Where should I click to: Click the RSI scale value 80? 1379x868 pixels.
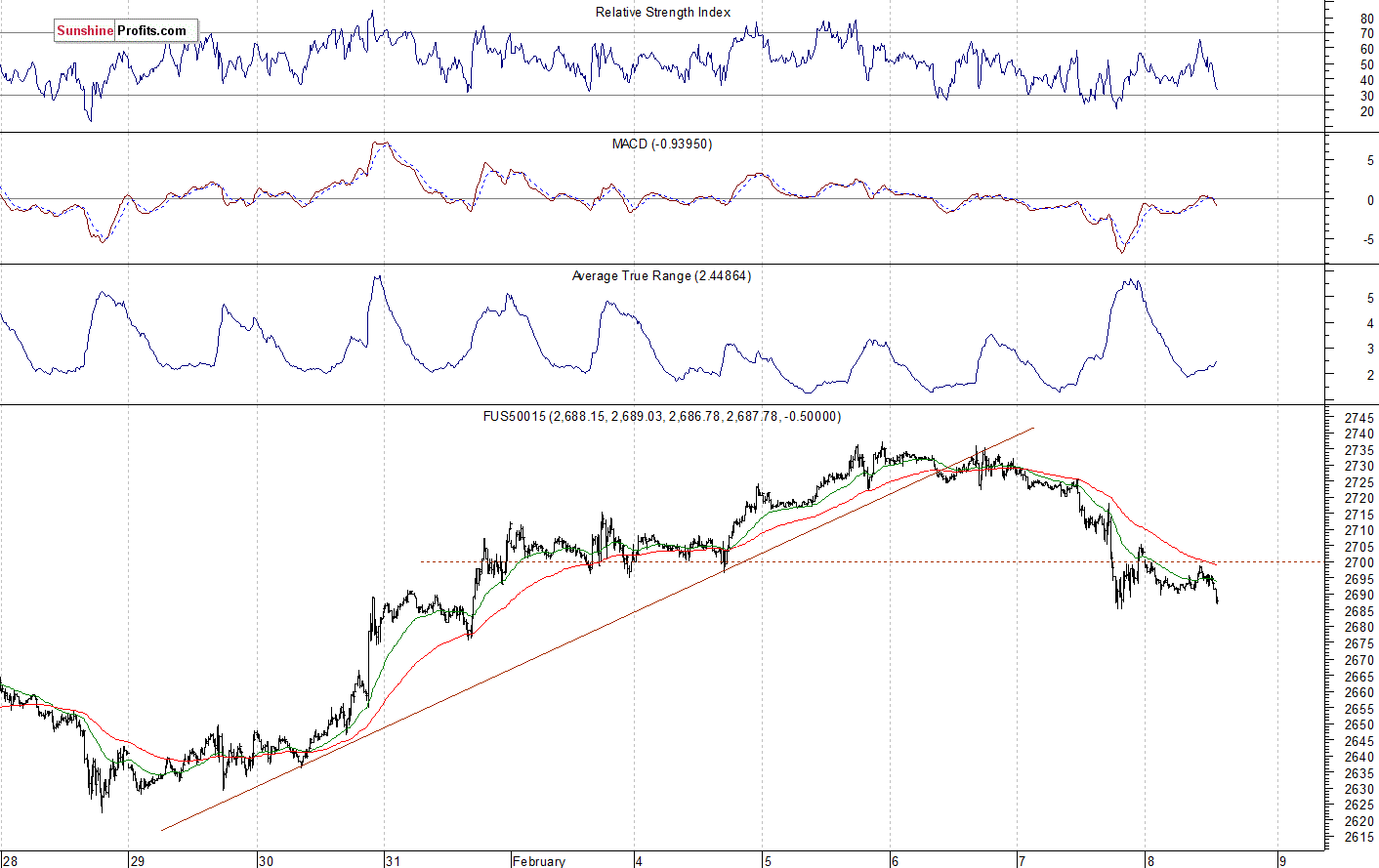click(1367, 19)
